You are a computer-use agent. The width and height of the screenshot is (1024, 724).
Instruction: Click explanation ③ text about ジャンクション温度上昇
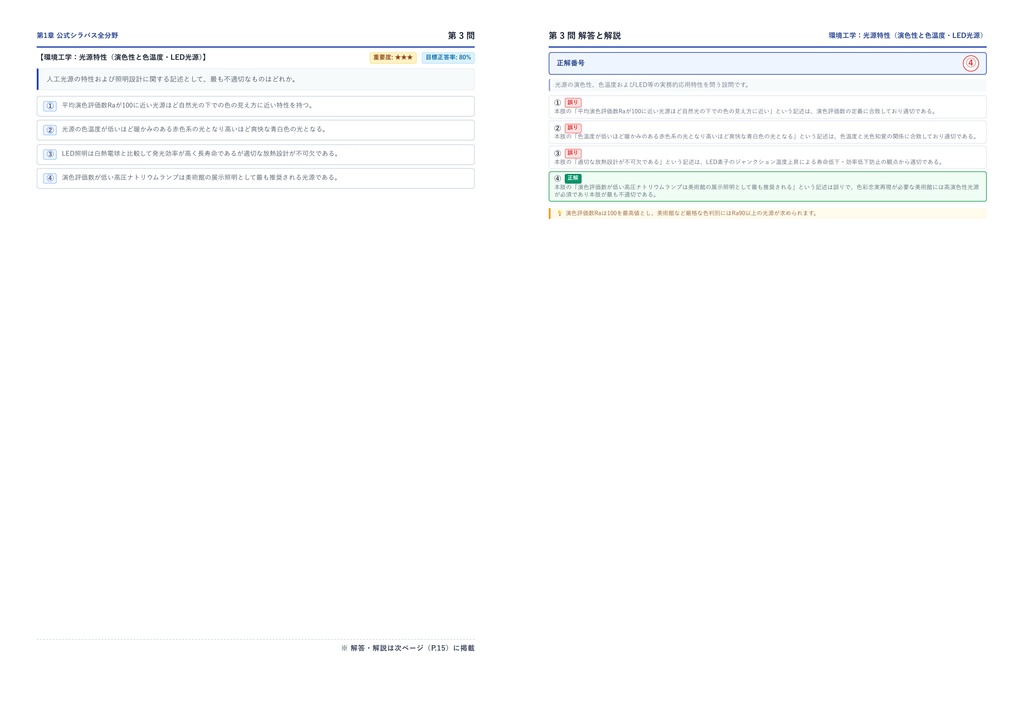click(x=748, y=162)
